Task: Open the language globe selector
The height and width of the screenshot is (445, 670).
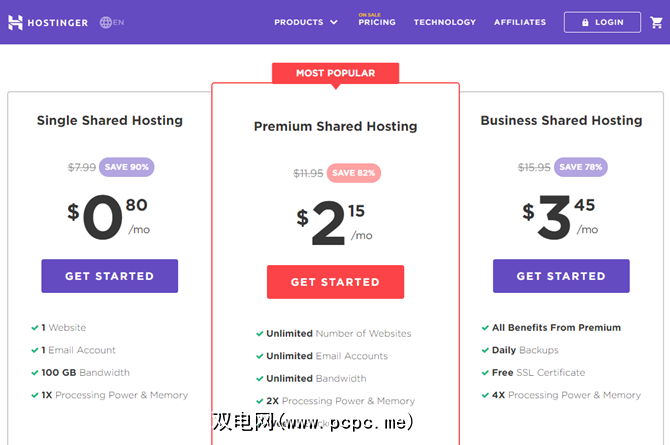Action: [106, 22]
